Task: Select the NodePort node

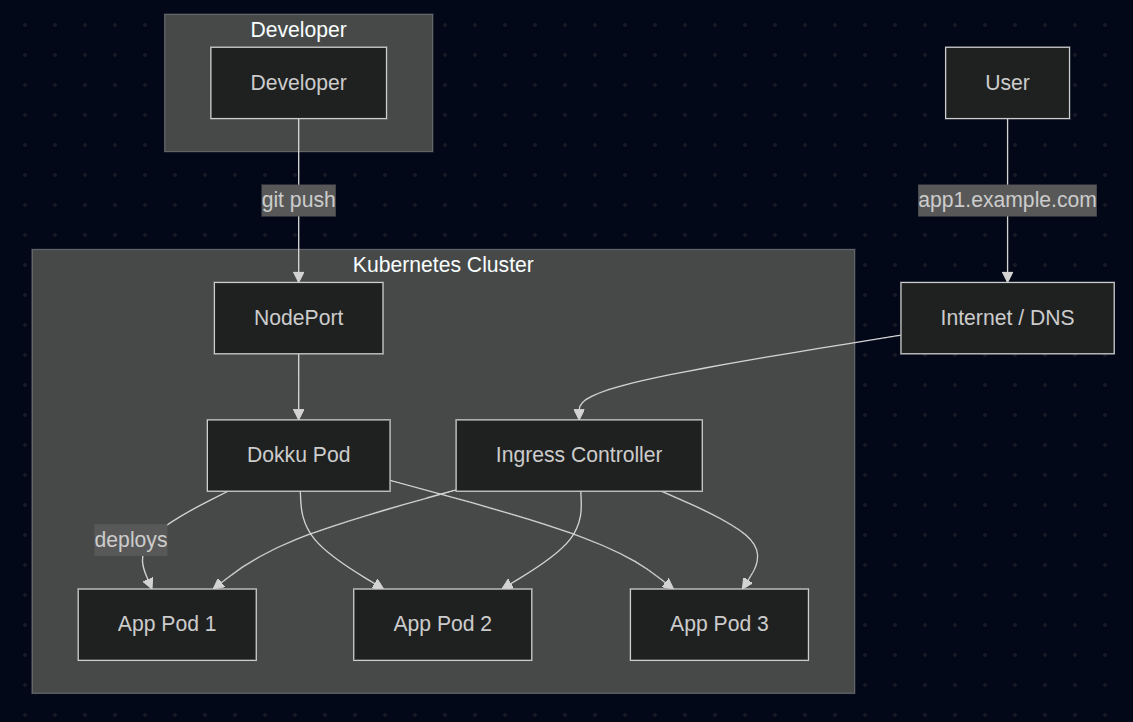Action: 298,318
